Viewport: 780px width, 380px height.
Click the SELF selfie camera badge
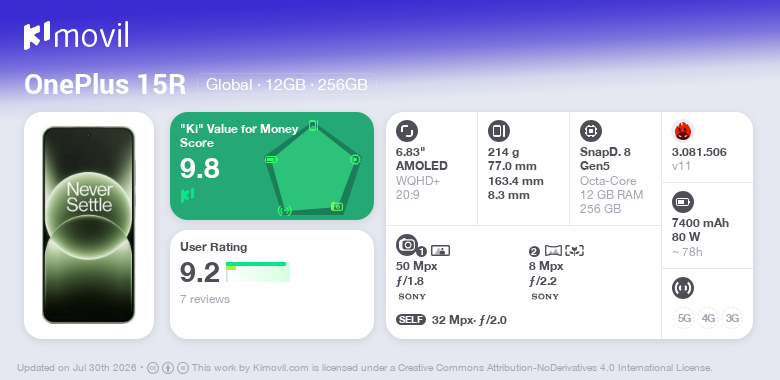pyautogui.click(x=411, y=320)
